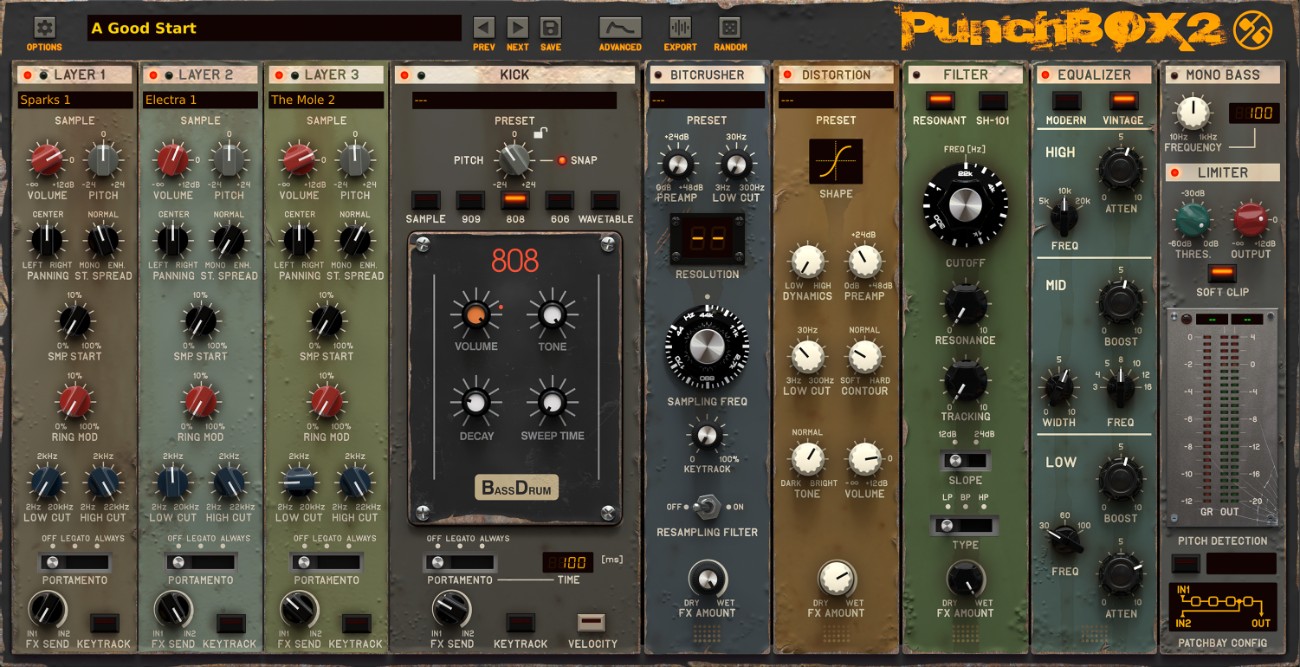This screenshot has height=667, width=1300.
Task: Toggle the Pitch Detection button
Action: click(x=1185, y=563)
